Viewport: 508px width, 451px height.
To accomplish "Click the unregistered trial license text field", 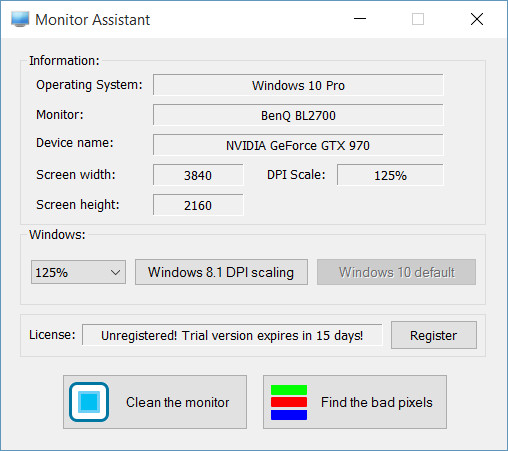I will pos(232,335).
